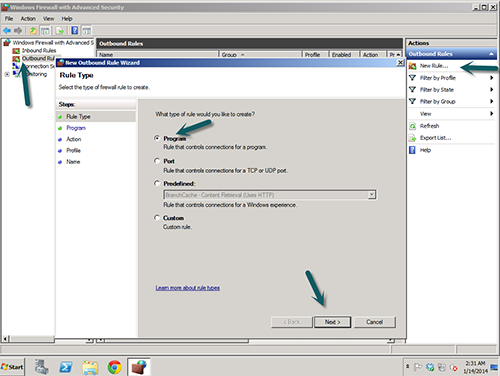
Task: Click the Next button
Action: (332, 322)
